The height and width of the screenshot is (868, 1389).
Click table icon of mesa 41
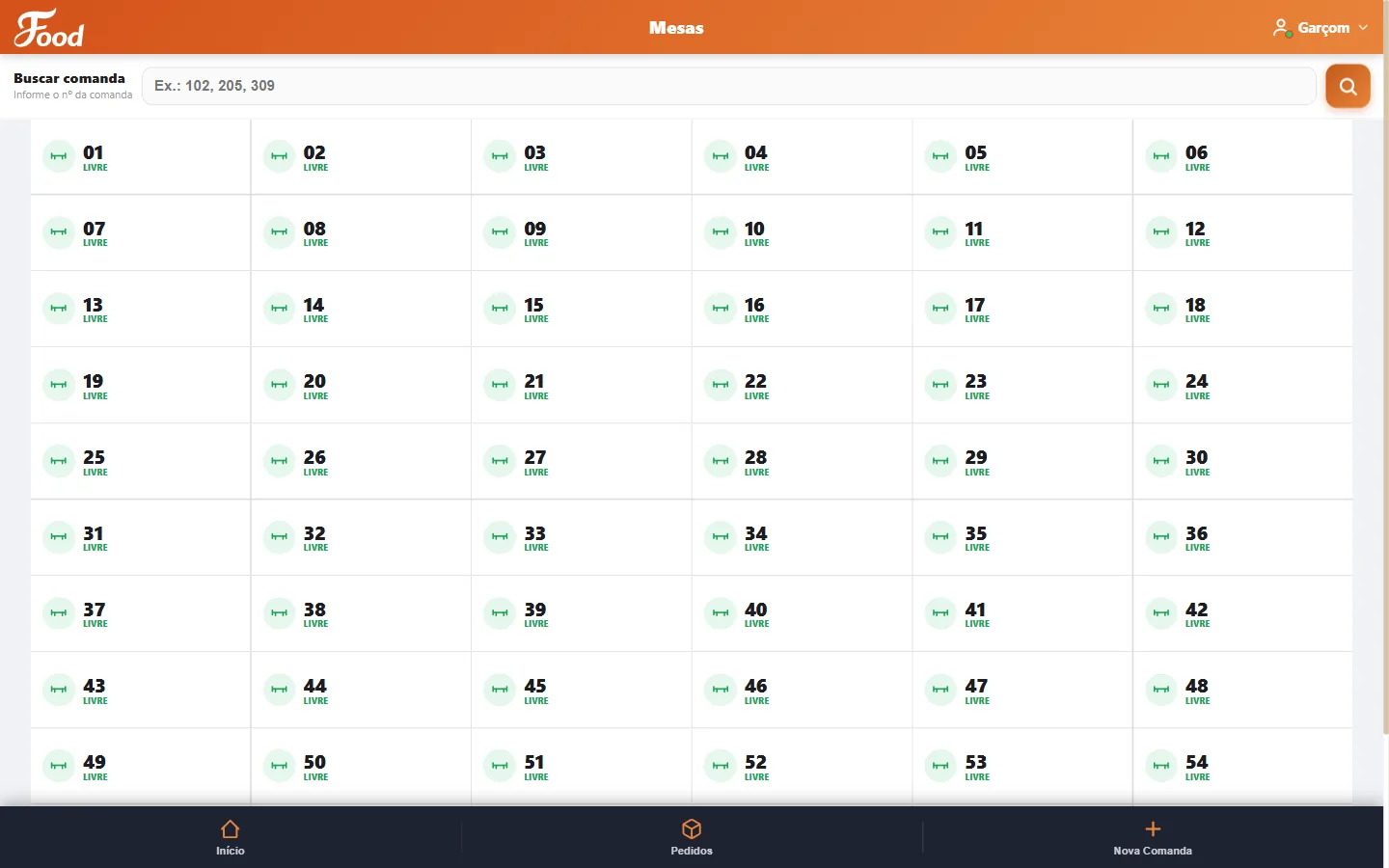940,613
